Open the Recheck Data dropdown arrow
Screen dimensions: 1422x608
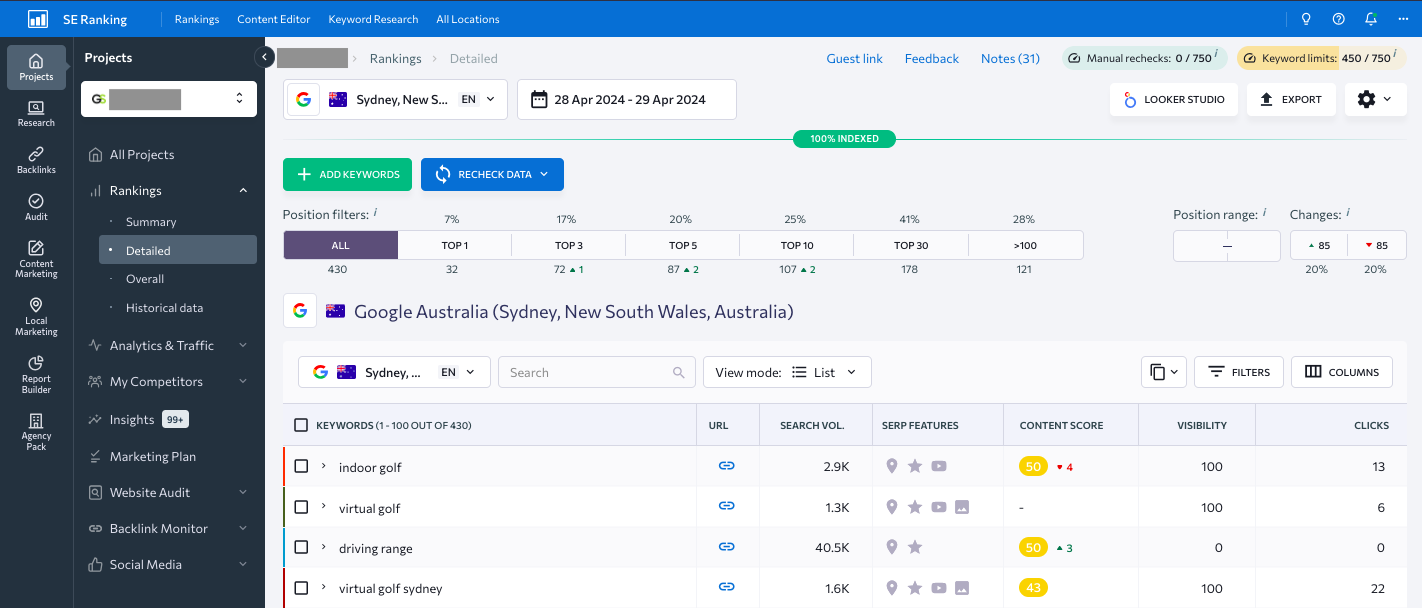click(x=546, y=174)
